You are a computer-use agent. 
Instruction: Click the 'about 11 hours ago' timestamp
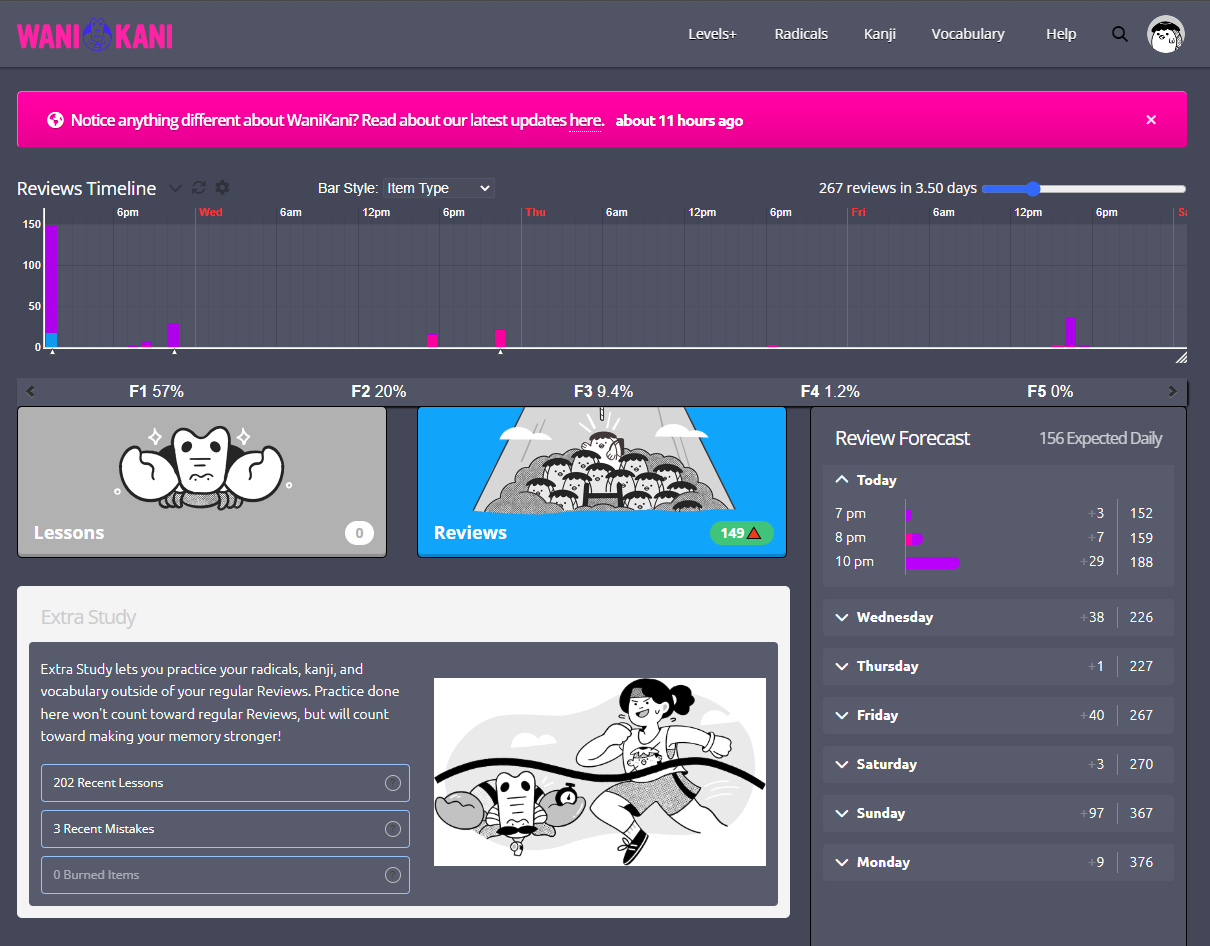click(x=679, y=121)
